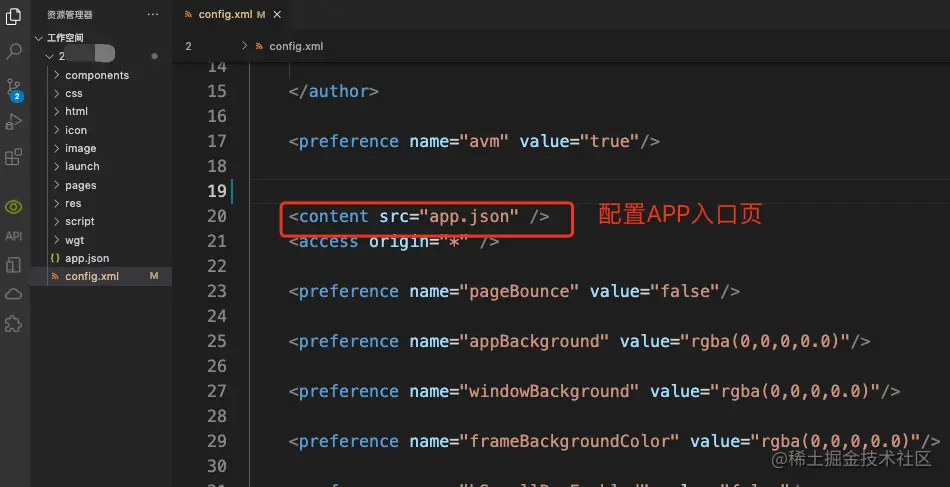Click the appBackground preference line
Image resolution: width=950 pixels, height=487 pixels.
coord(579,342)
